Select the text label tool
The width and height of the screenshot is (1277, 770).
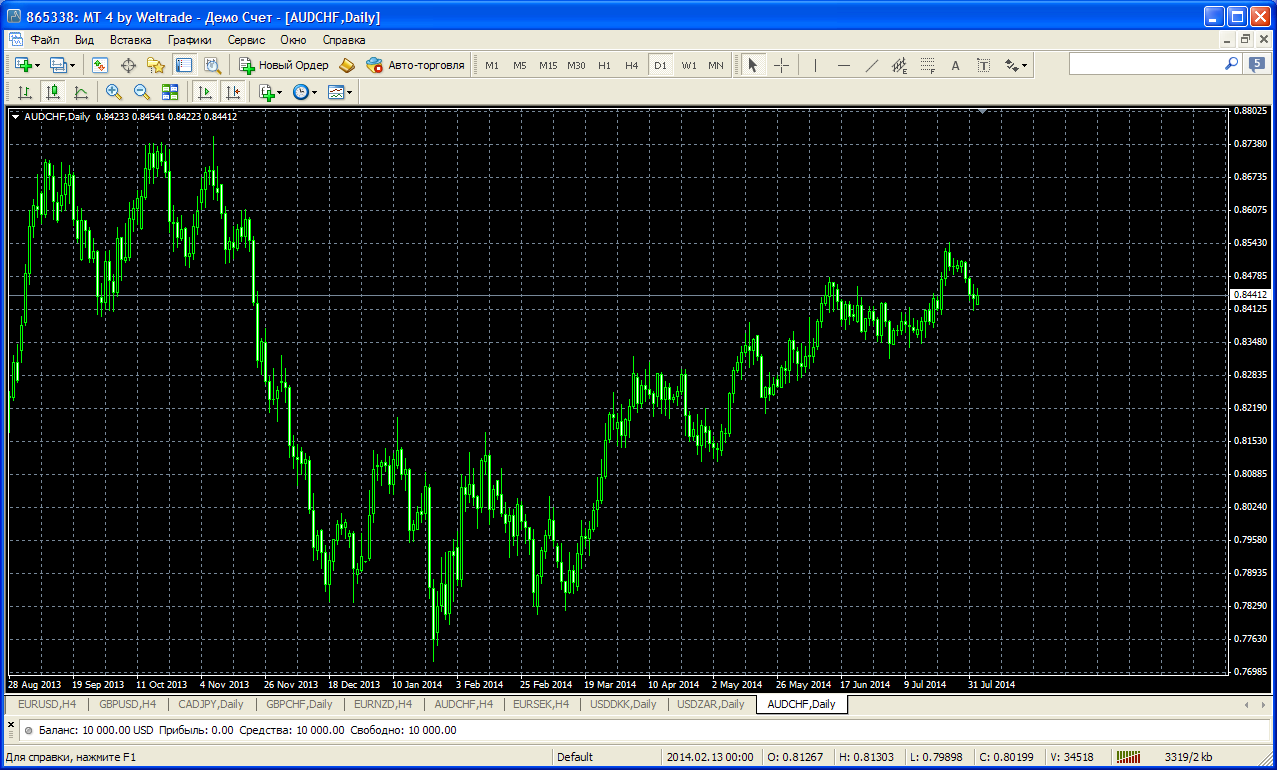(x=983, y=65)
